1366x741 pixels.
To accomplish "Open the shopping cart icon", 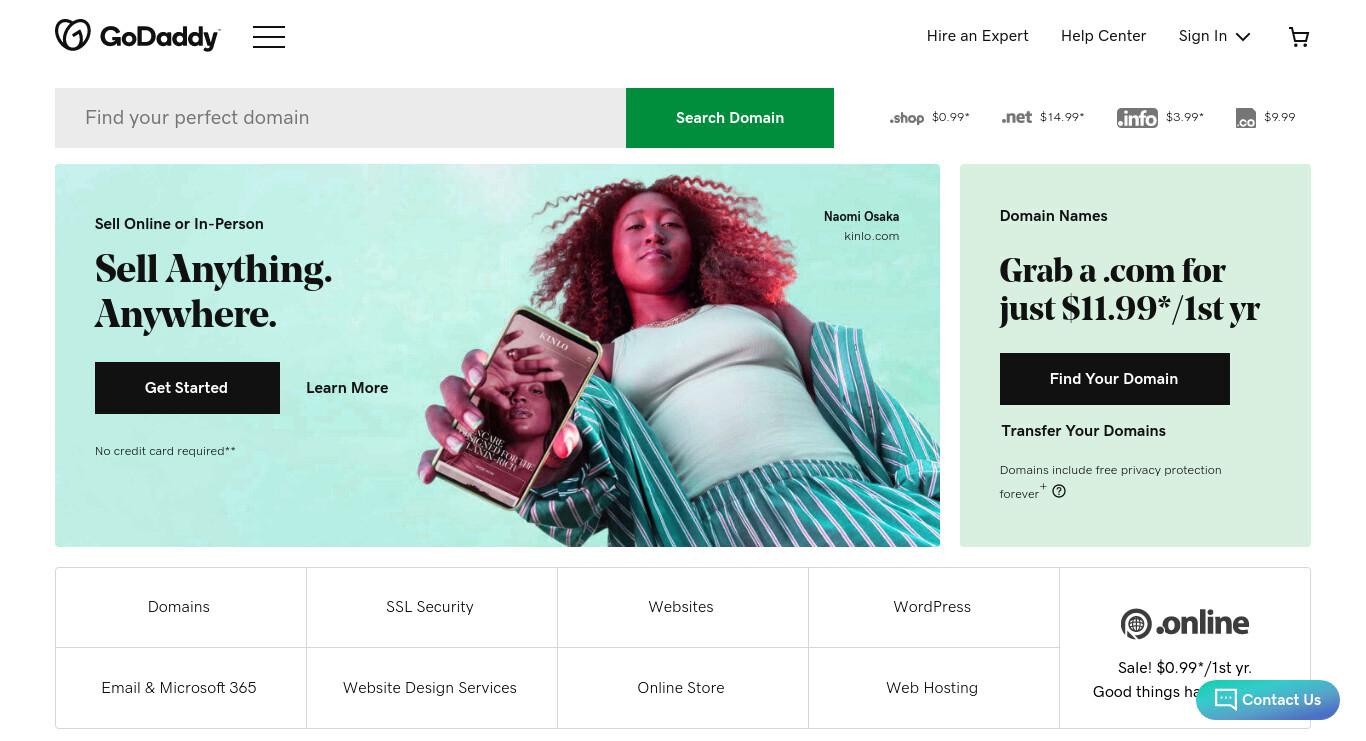I will [x=1299, y=37].
